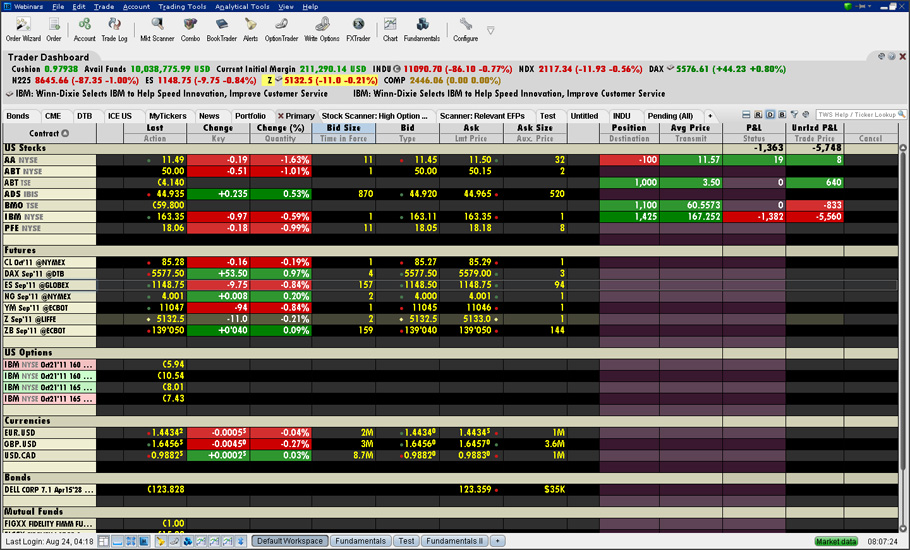This screenshot has width=910, height=550.
Task: Click the TWS Help / Ticker Lookup field
Action: tap(857, 114)
